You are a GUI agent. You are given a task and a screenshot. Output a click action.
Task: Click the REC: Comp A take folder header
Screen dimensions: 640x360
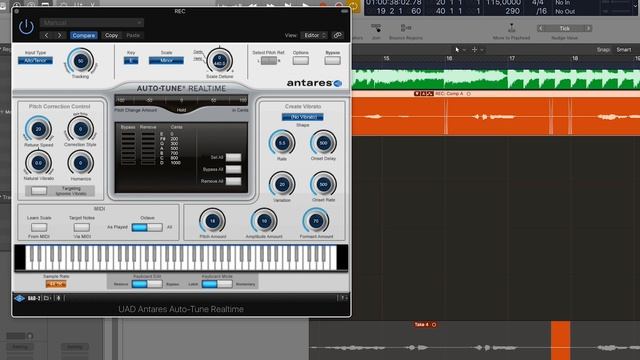tap(449, 93)
